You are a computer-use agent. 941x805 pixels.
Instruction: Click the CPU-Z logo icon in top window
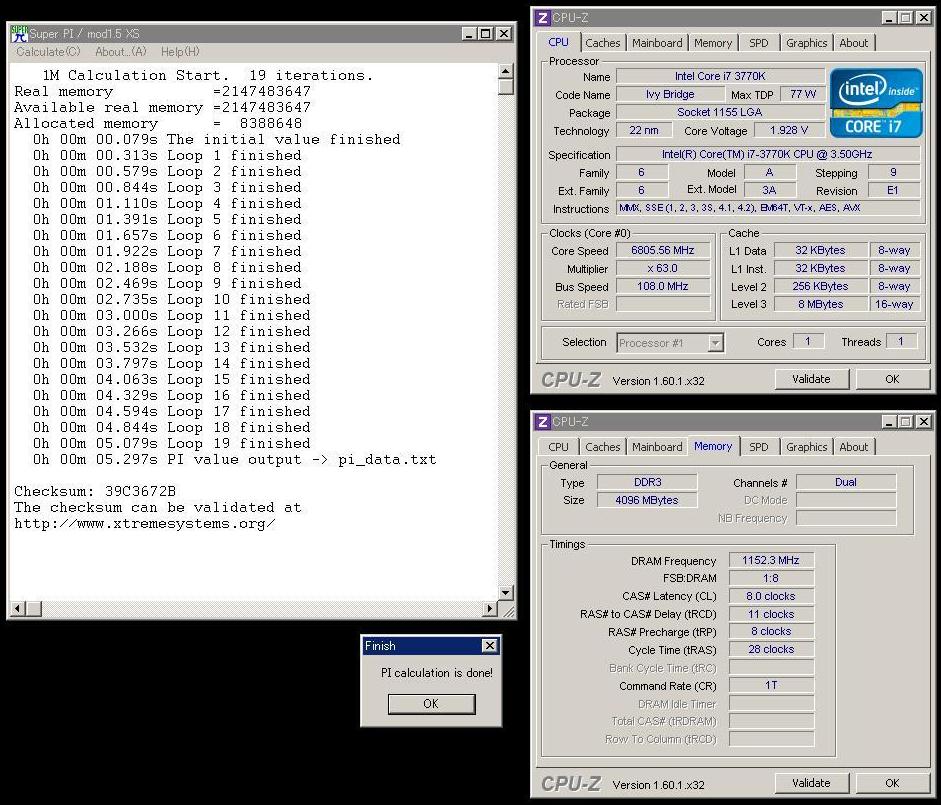[542, 18]
